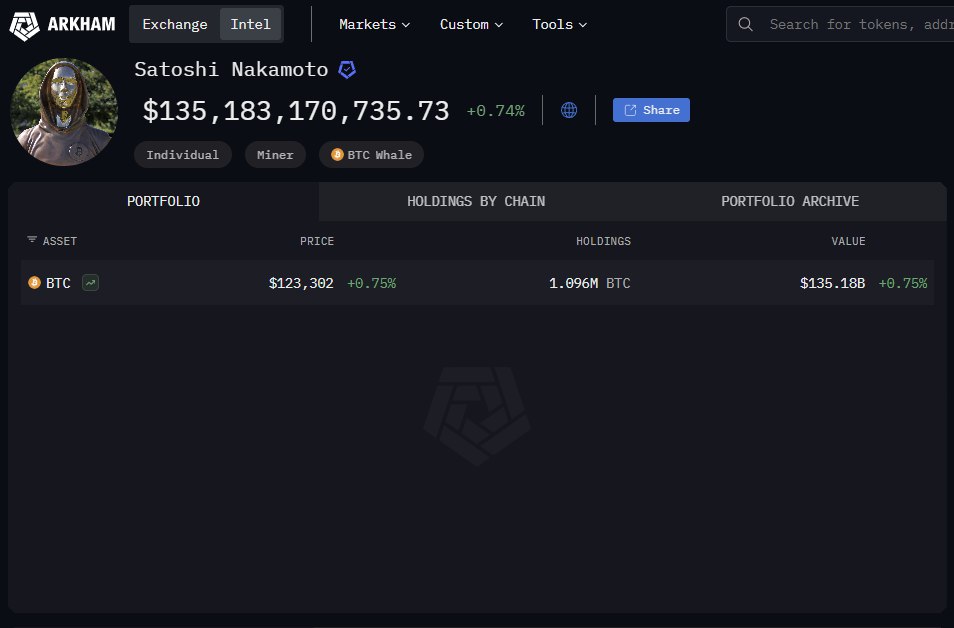Click the verified badge next to Satoshi Nakamoto

coord(347,69)
